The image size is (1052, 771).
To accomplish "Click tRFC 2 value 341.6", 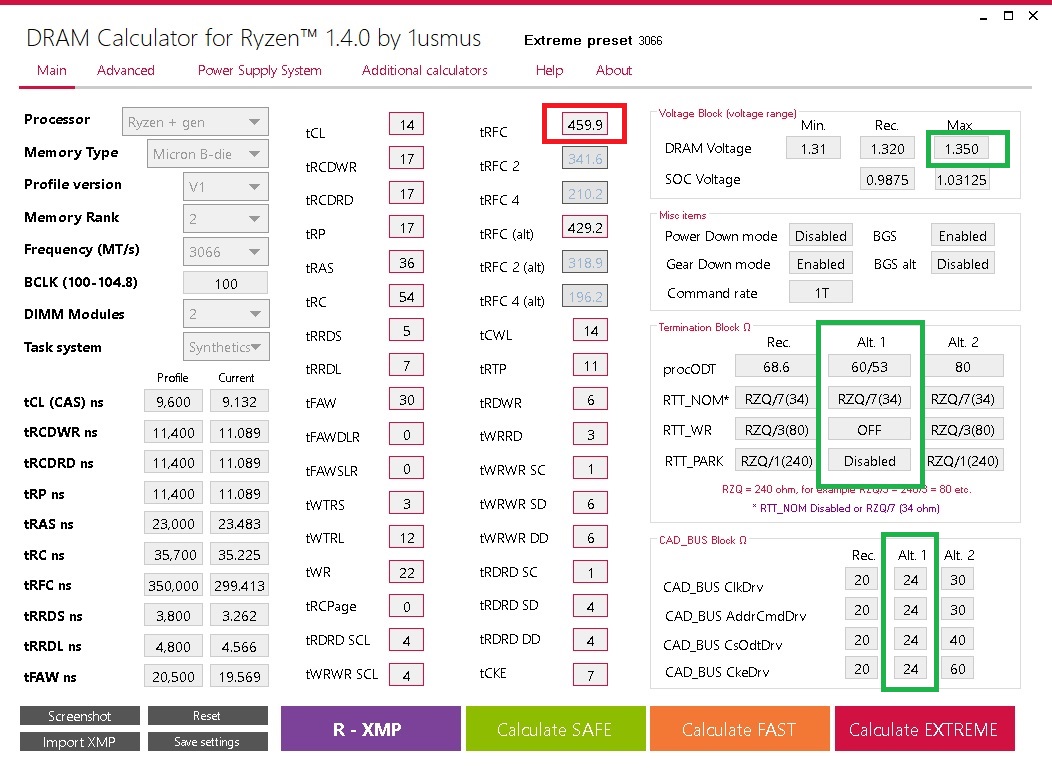I will point(585,158).
